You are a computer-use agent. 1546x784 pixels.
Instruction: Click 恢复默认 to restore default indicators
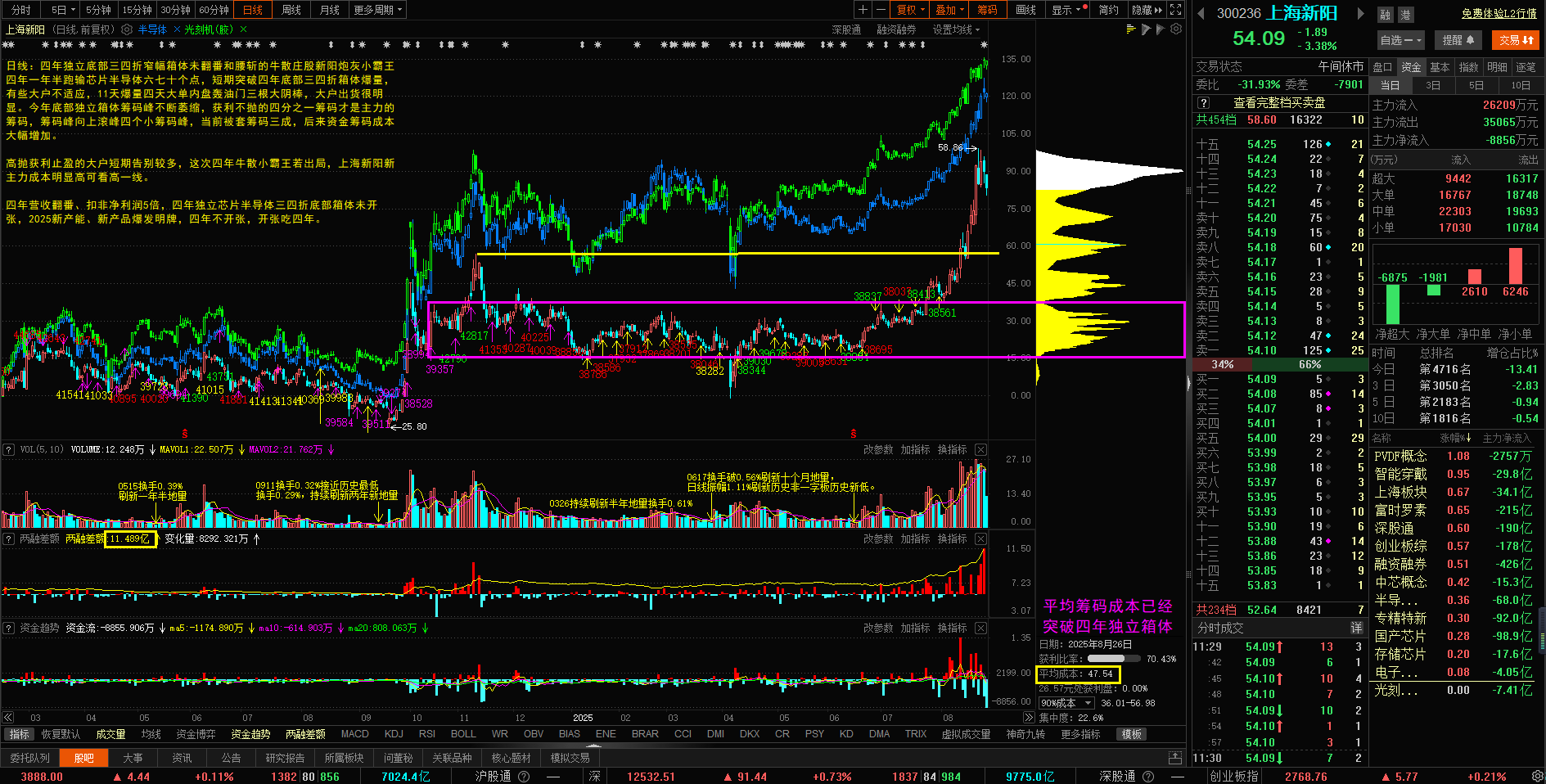[61, 734]
